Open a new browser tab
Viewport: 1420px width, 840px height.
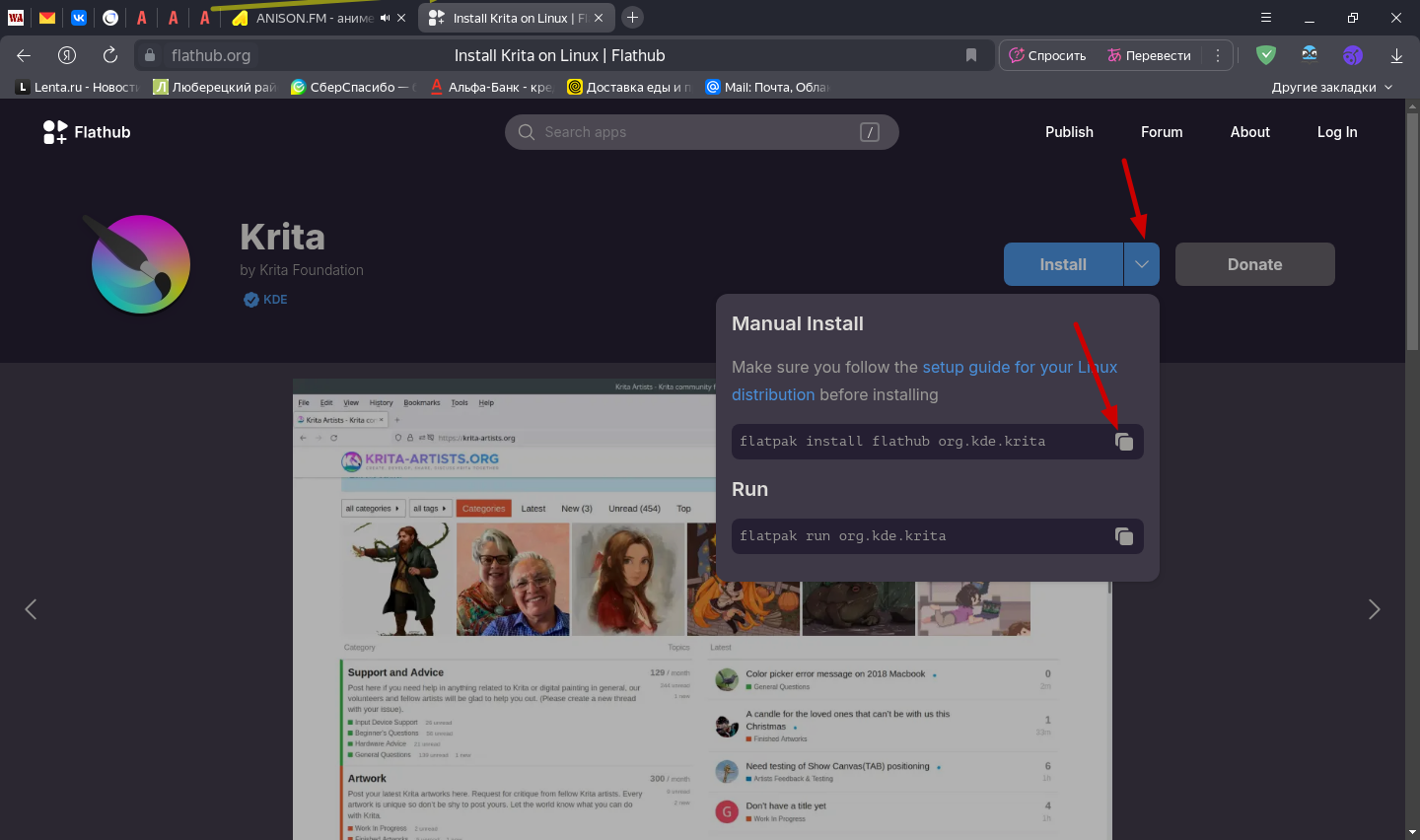pos(633,18)
